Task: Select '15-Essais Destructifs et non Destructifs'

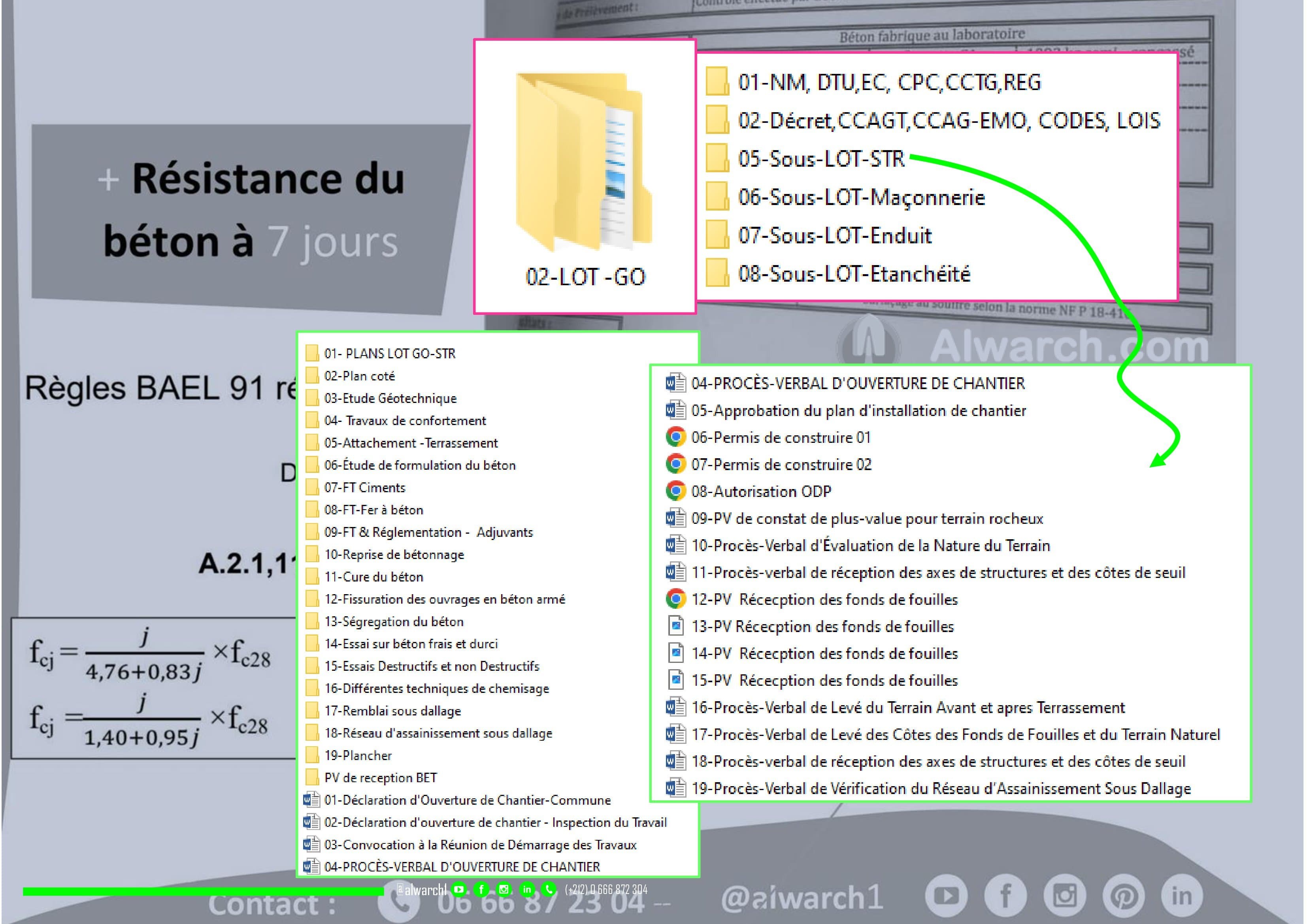Action: click(432, 666)
